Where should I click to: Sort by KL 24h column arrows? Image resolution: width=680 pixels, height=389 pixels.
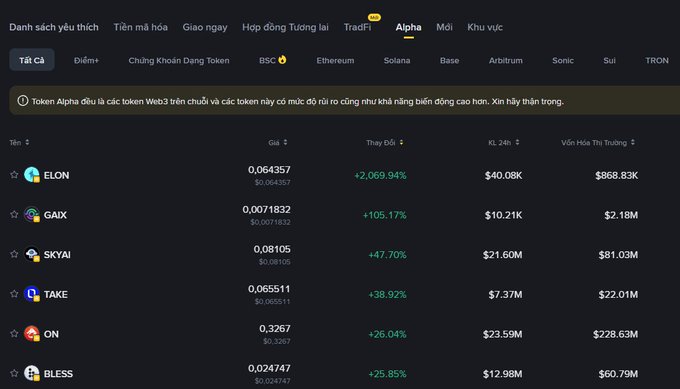pyautogui.click(x=517, y=142)
